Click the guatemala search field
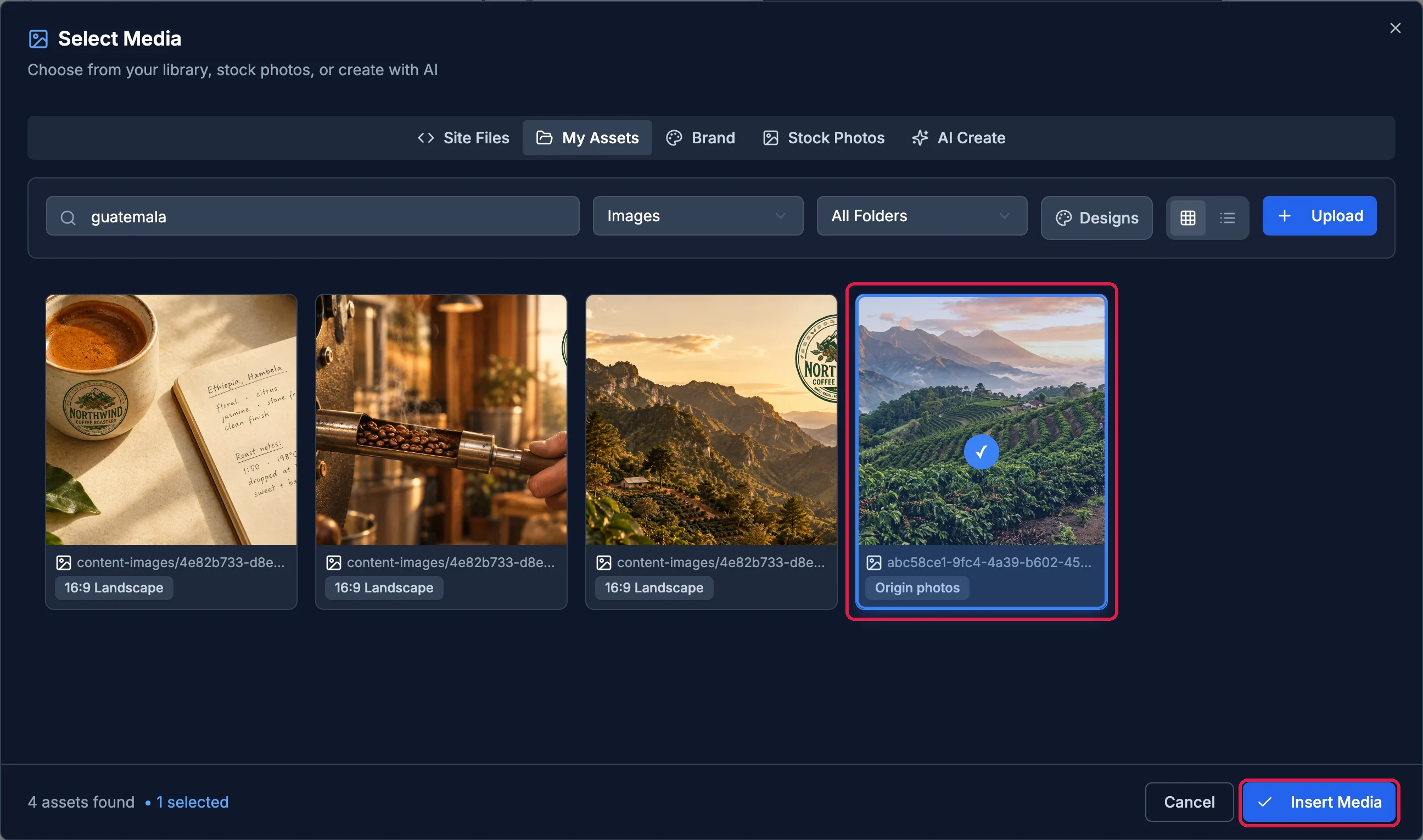The width and height of the screenshot is (1423, 840). tap(312, 216)
